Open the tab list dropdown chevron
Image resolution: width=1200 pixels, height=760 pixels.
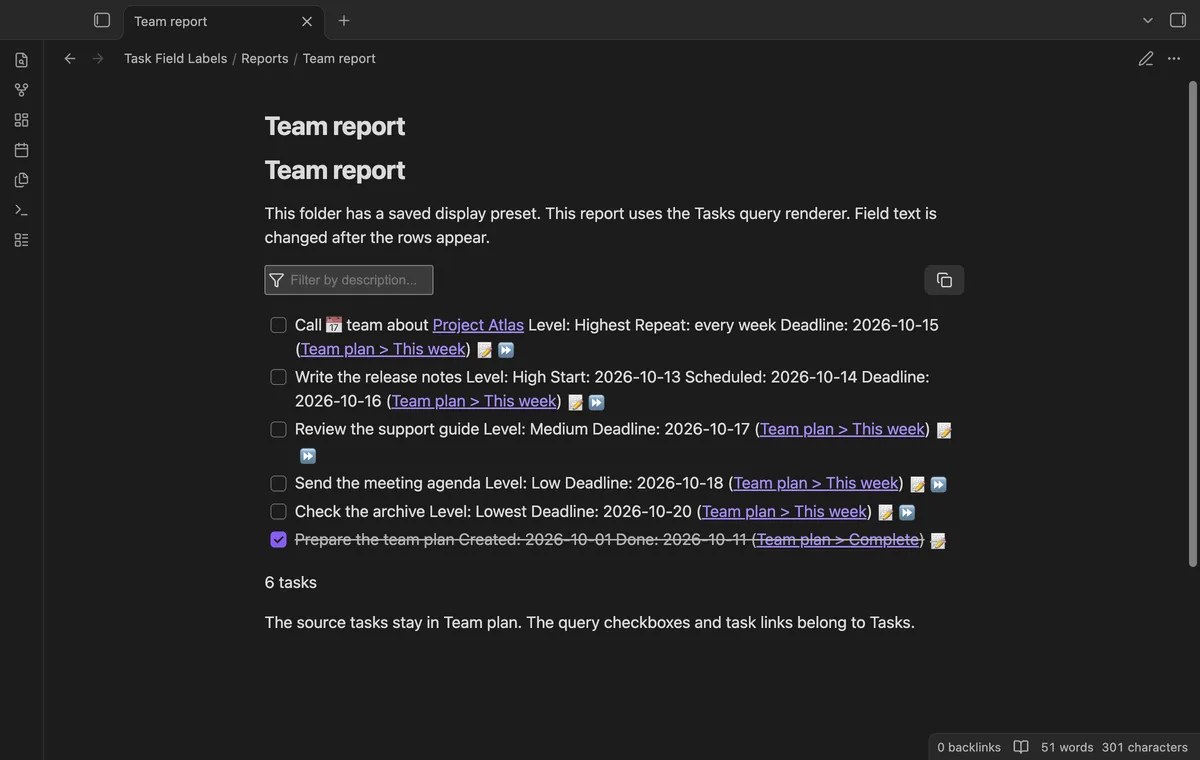point(1148,20)
